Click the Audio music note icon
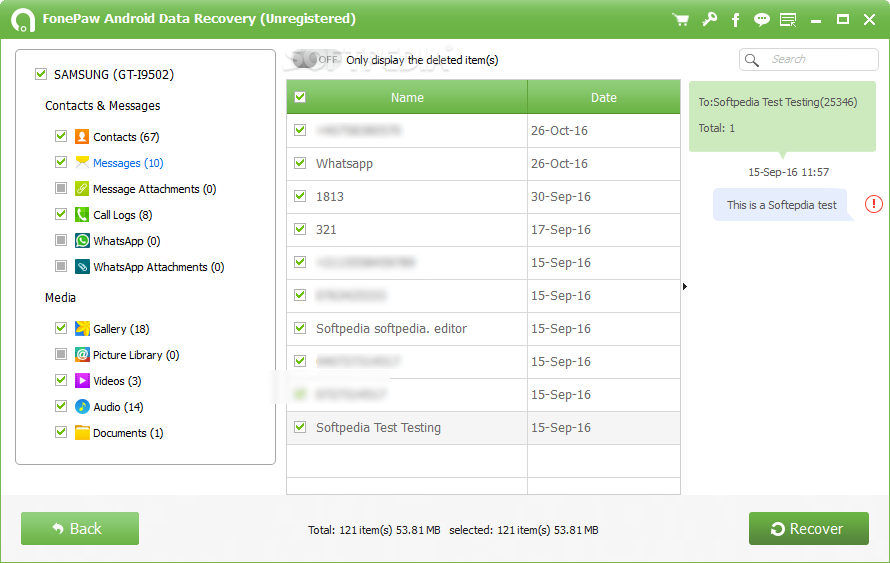890x563 pixels. 82,406
